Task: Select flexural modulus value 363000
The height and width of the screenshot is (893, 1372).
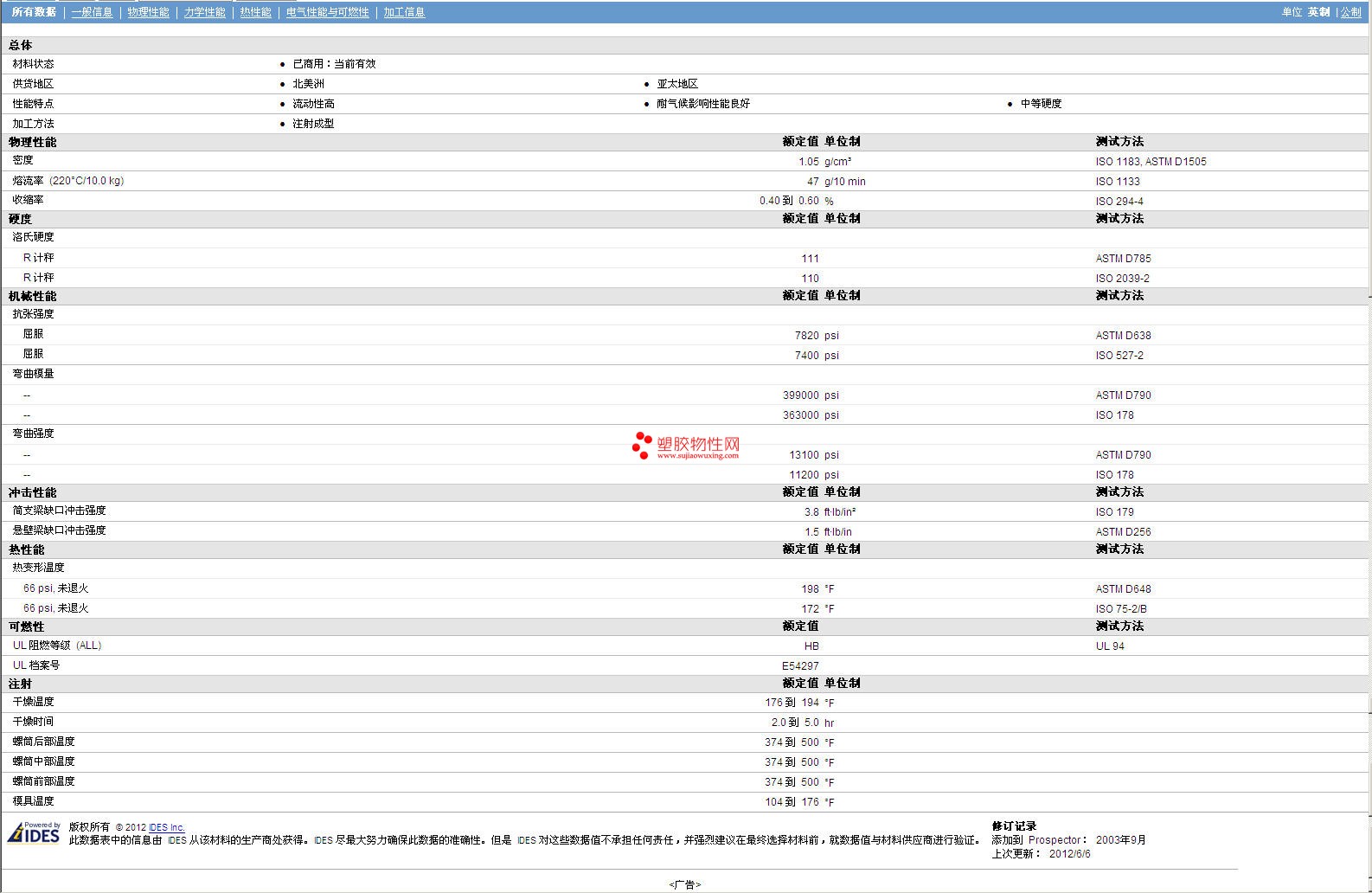Action: point(801,415)
